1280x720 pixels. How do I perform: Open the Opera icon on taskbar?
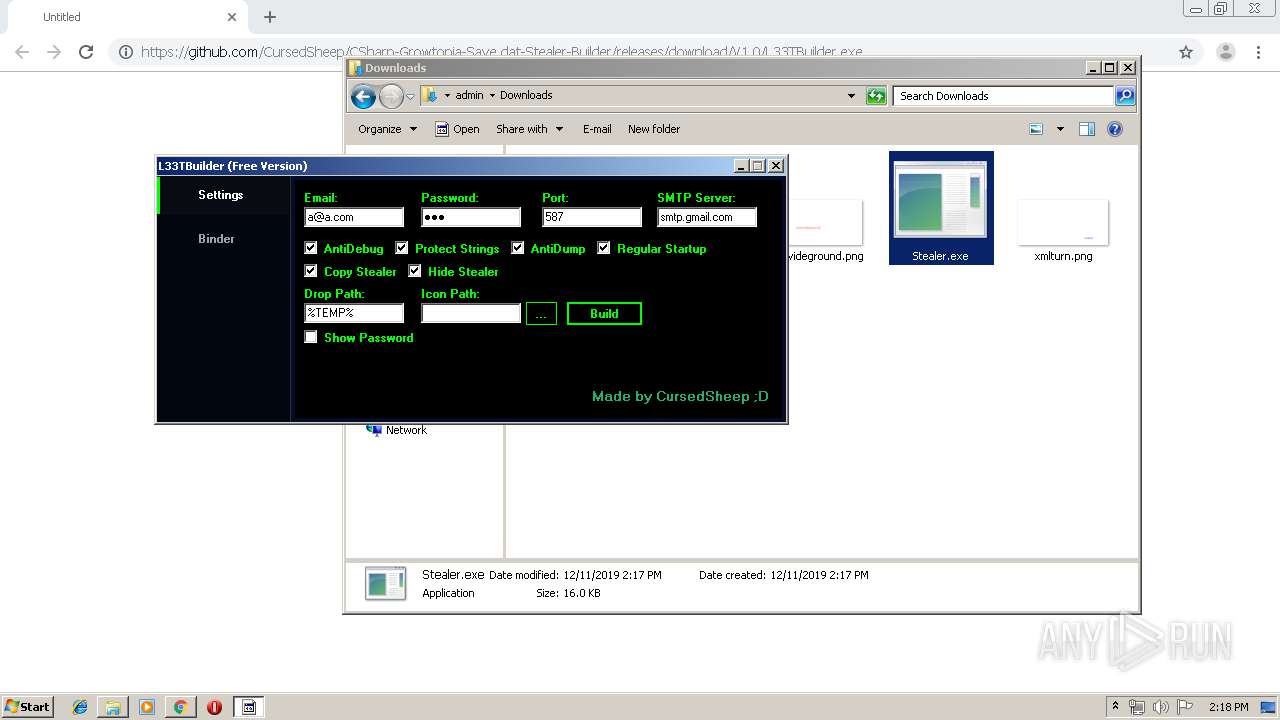(x=214, y=707)
